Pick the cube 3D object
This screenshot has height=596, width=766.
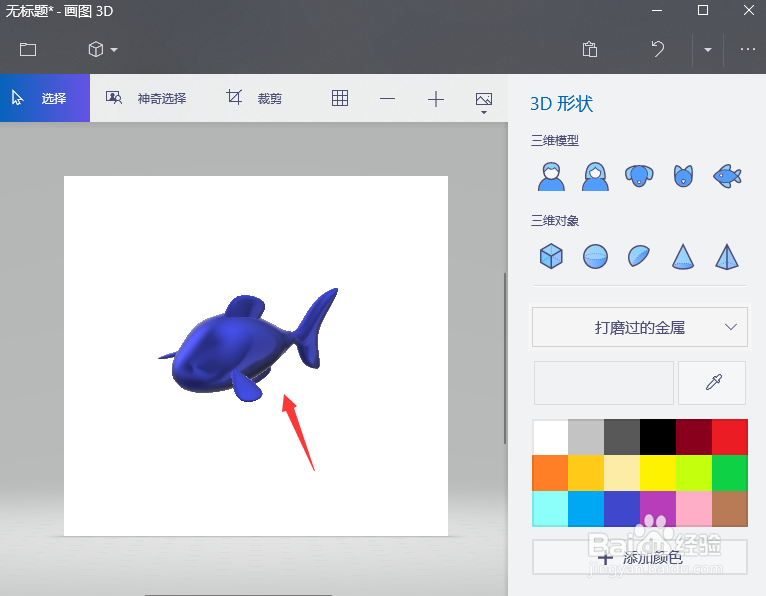(x=551, y=256)
